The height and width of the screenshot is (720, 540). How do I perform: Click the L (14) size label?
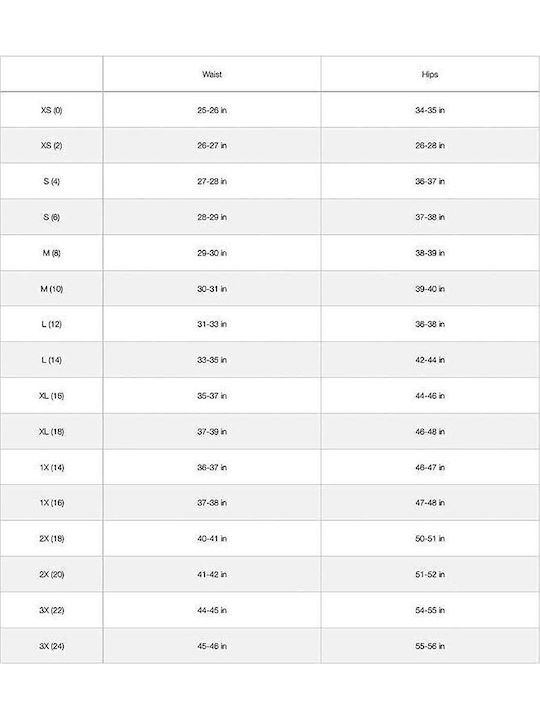tap(51, 360)
